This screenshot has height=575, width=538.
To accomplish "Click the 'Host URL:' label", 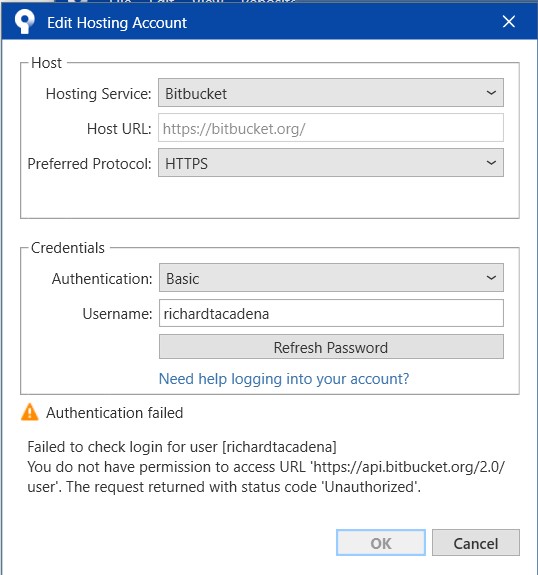I will (x=119, y=129).
